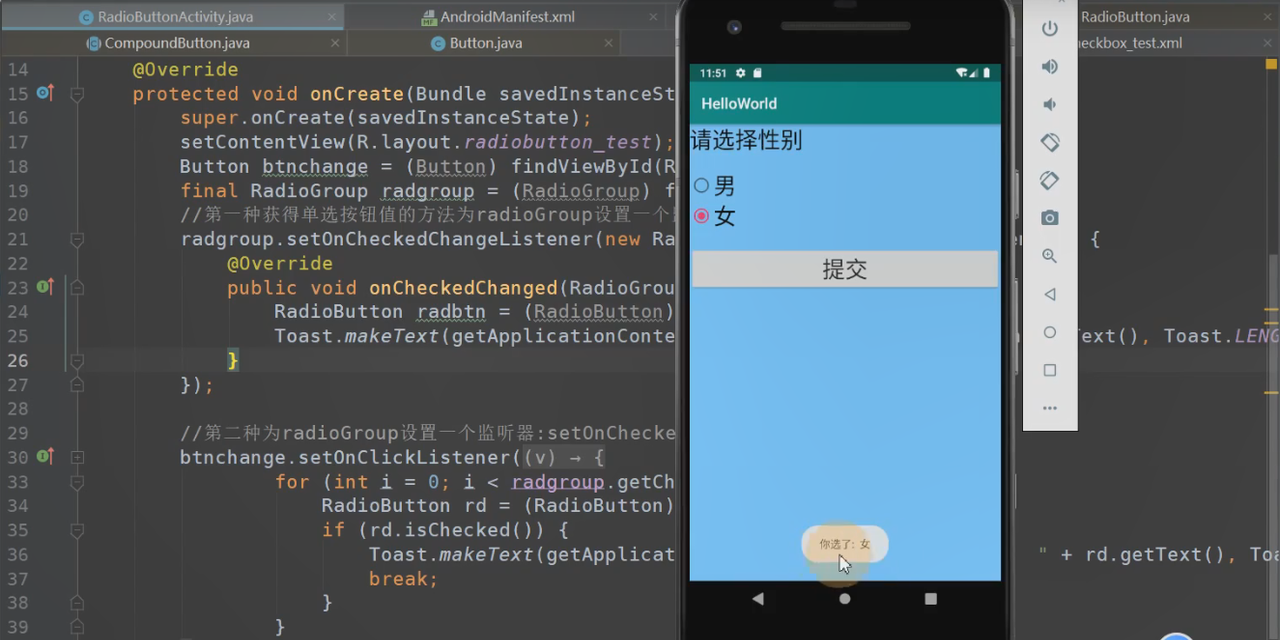Click the volume down icon in emulator sidebar
Screen dimensions: 1280x640
pyautogui.click(x=1049, y=104)
